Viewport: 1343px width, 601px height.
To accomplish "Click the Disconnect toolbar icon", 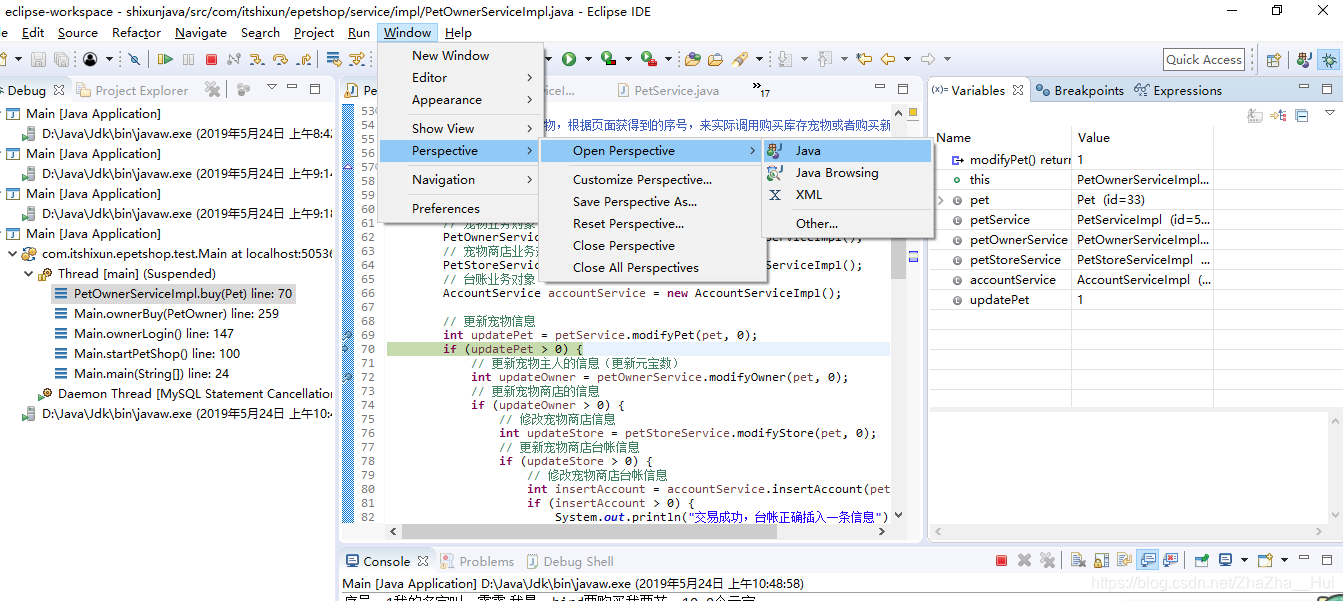I will [x=233, y=59].
